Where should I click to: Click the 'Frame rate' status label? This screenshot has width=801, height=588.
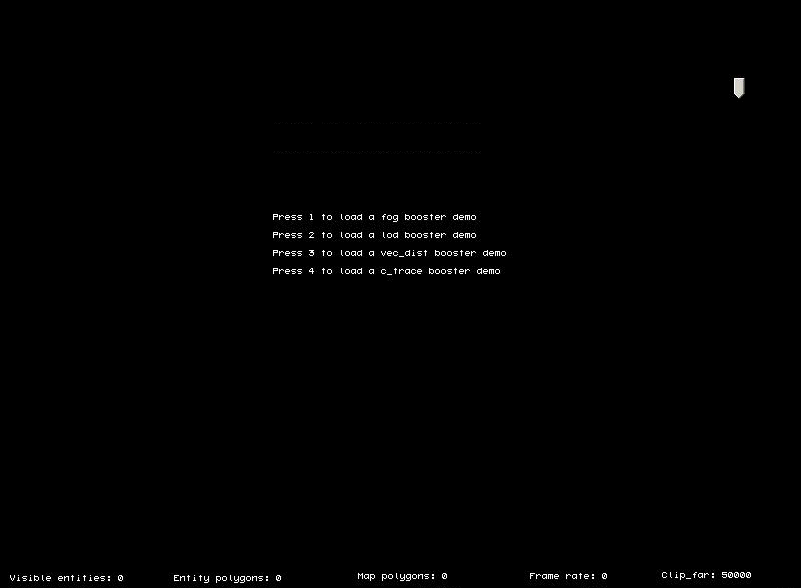point(562,576)
